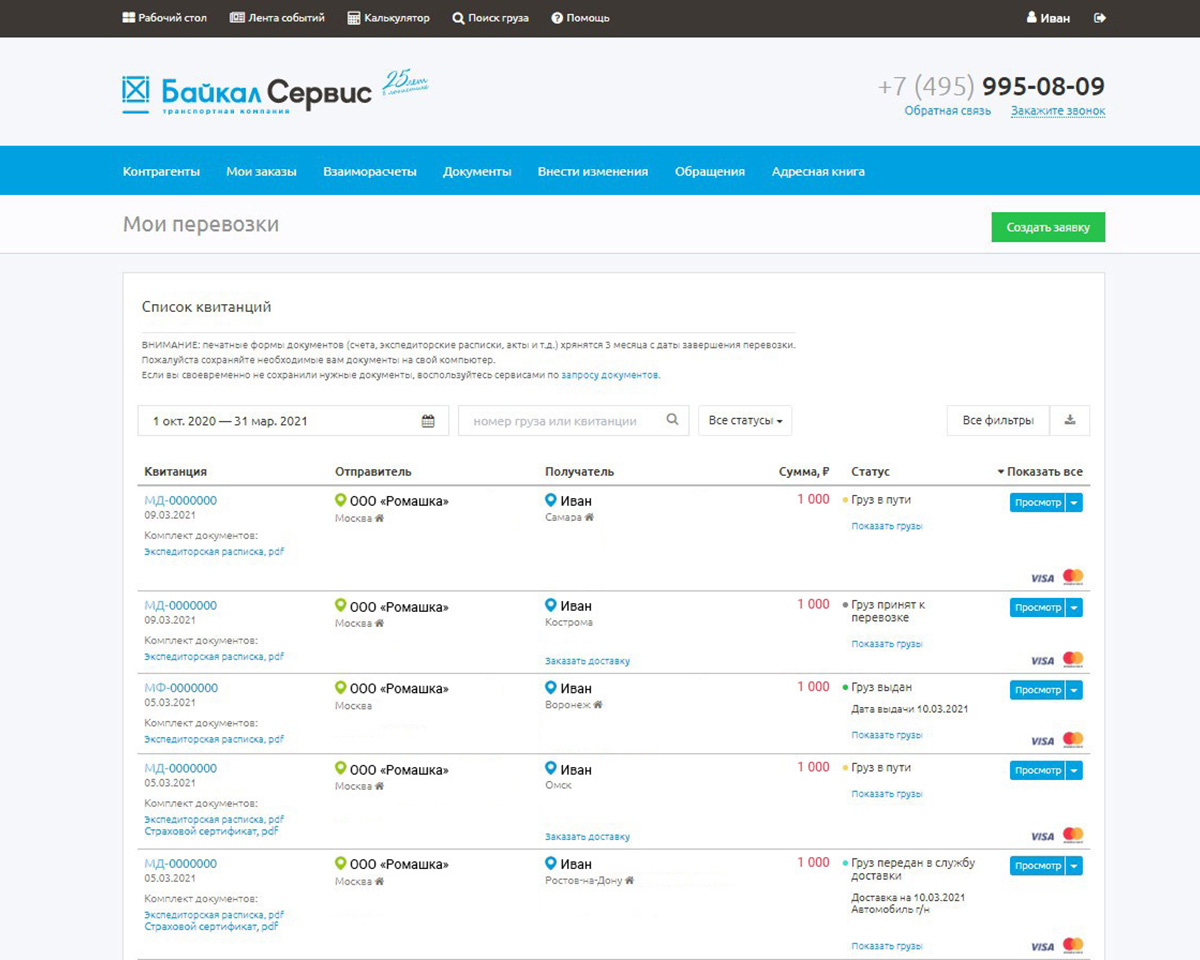This screenshot has height=960, width=1200.
Task: Click the download icon beside Все фильтры
Action: click(x=1069, y=421)
